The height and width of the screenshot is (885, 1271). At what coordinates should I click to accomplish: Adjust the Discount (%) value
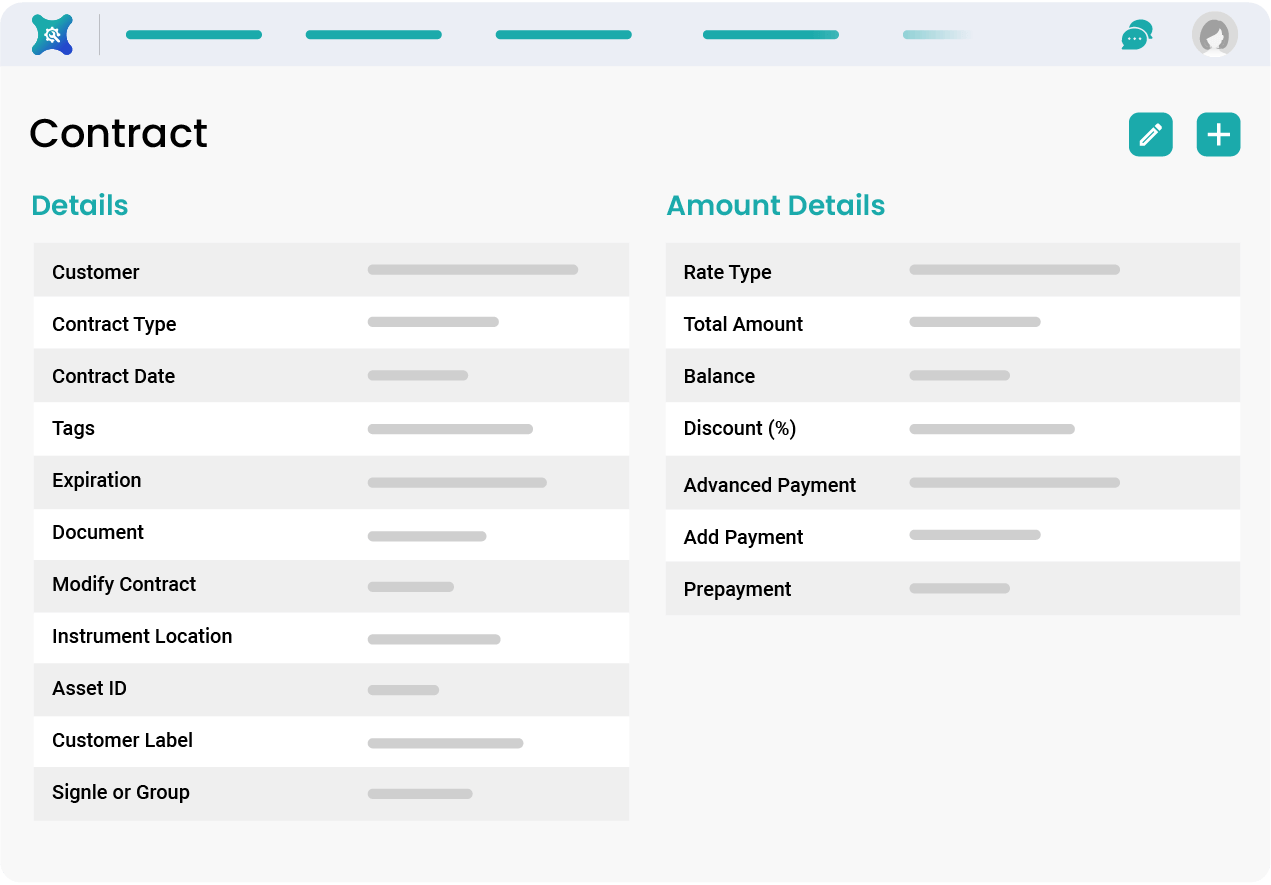(x=991, y=428)
